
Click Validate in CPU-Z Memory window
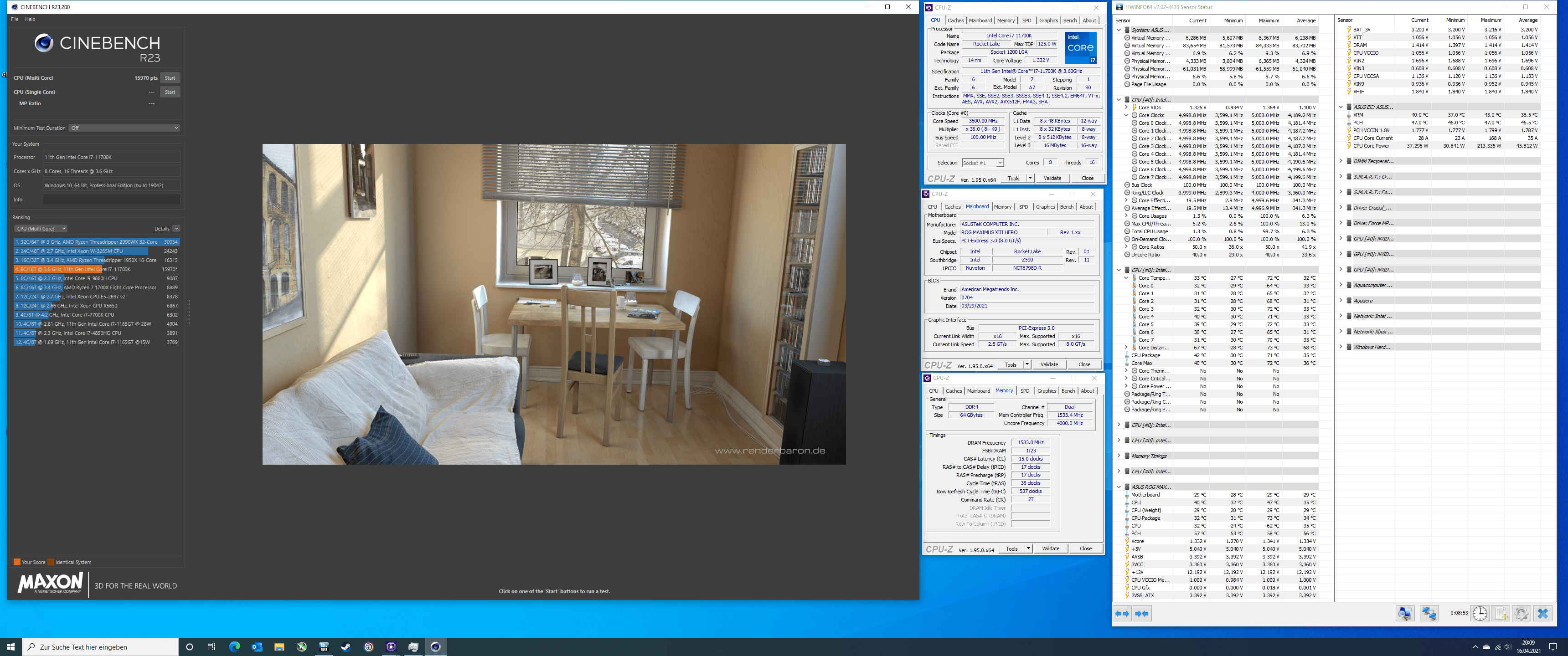[1051, 549]
